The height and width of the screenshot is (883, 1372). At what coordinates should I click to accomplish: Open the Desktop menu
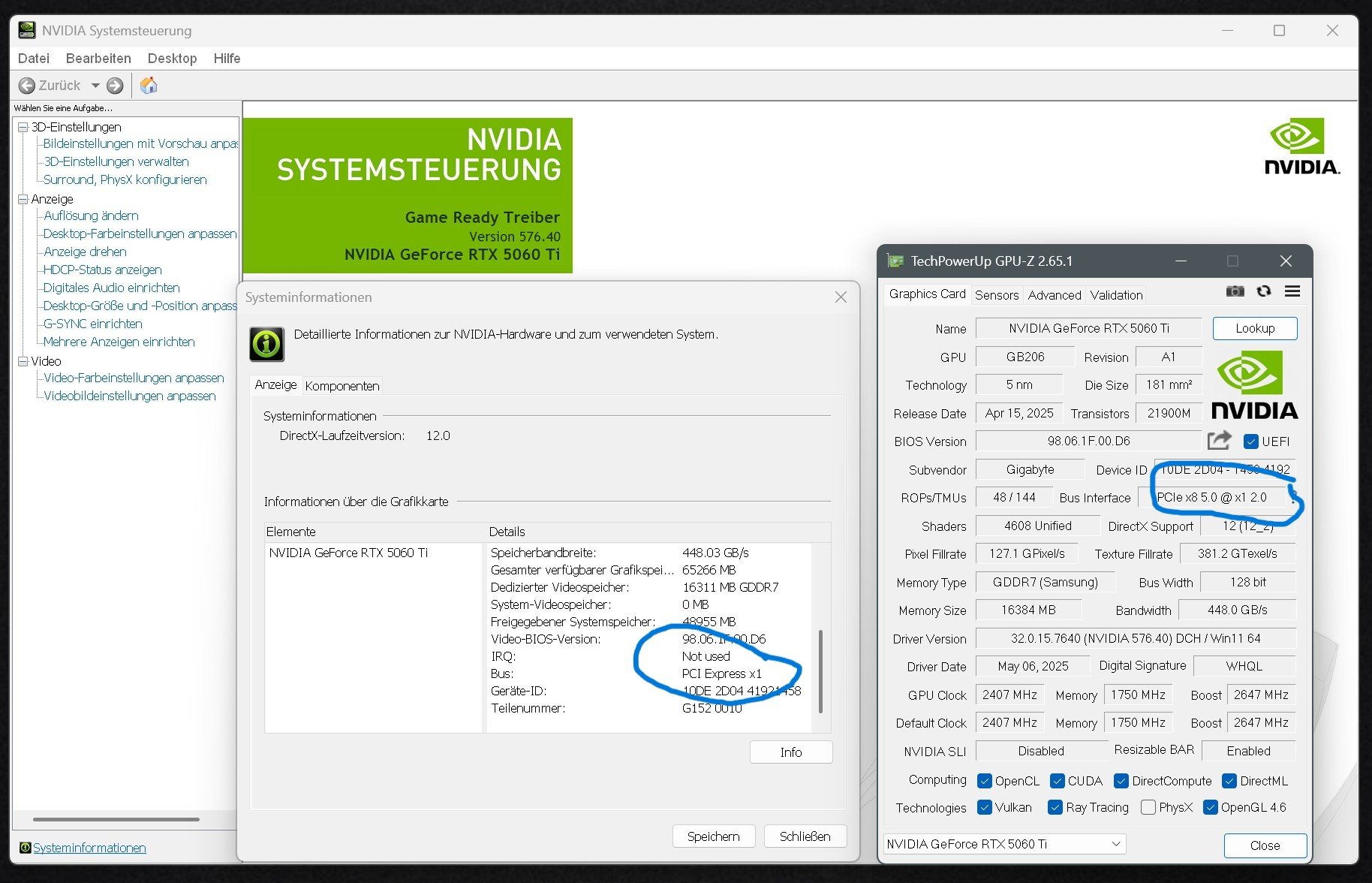(172, 59)
